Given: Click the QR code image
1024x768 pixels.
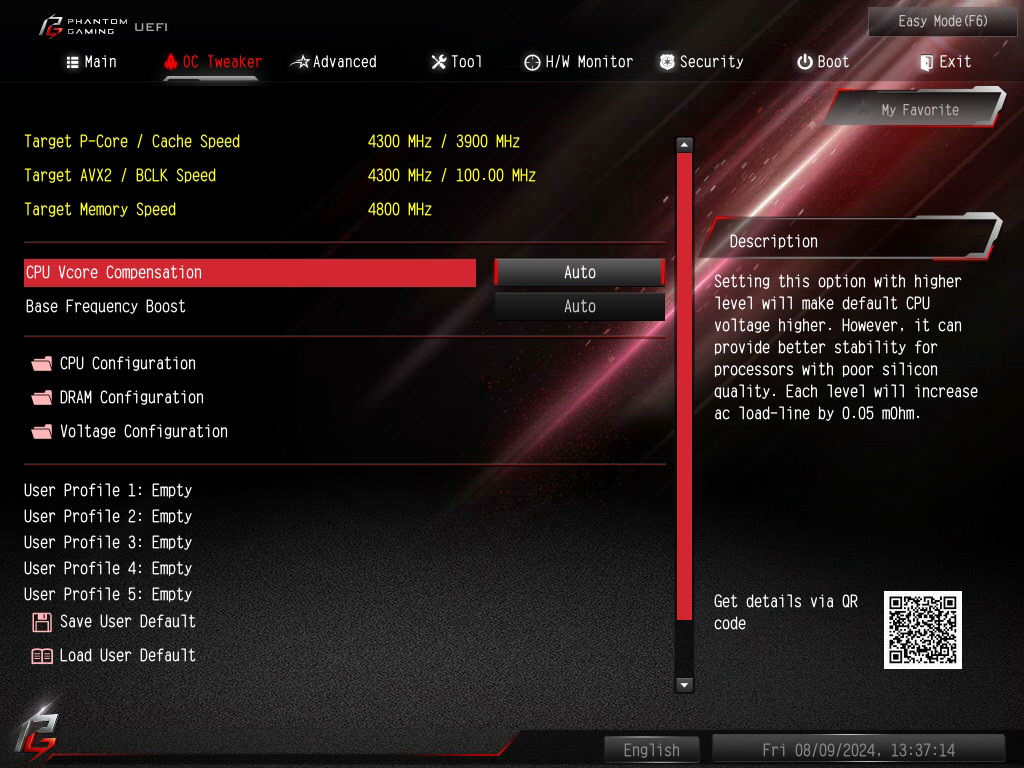Looking at the screenshot, I should coord(923,630).
